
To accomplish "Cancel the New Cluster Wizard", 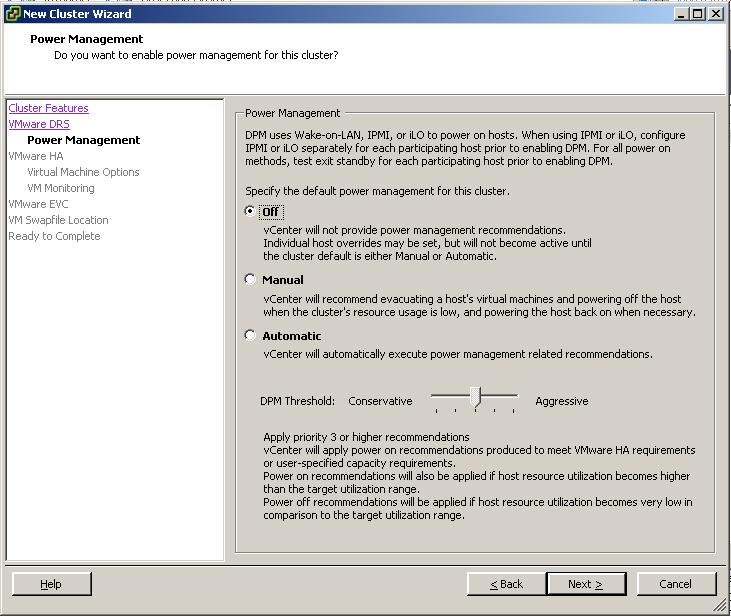I will [675, 584].
